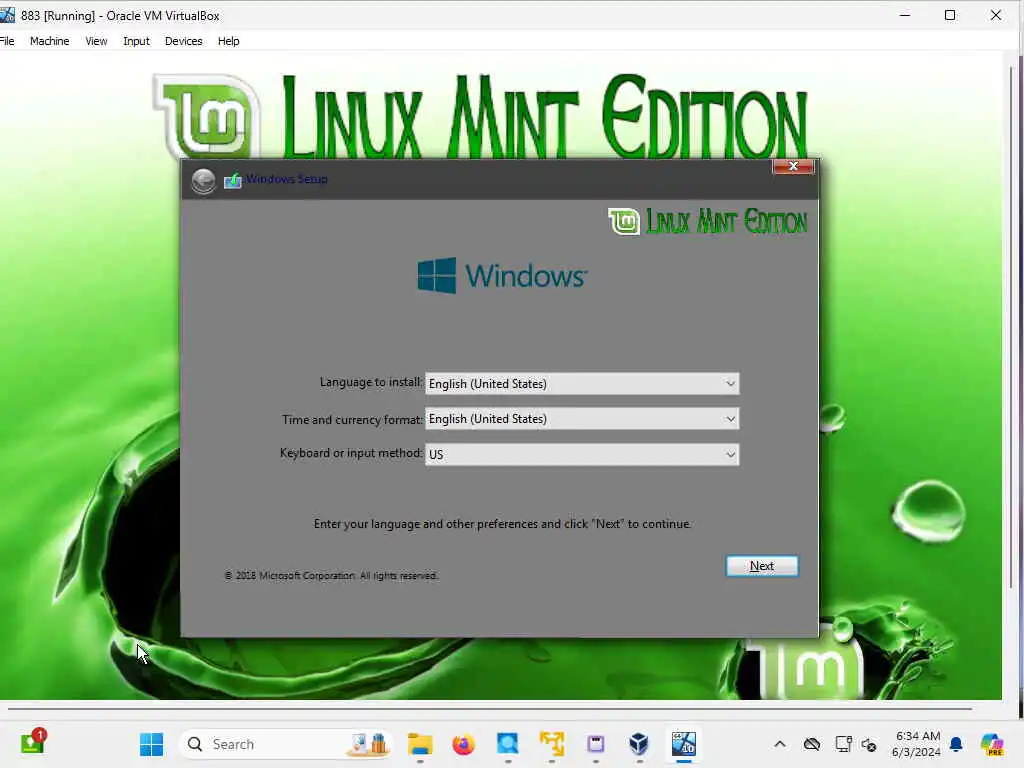This screenshot has height=768, width=1024.
Task: Click the back arrow in Windows Setup
Action: tap(203, 180)
